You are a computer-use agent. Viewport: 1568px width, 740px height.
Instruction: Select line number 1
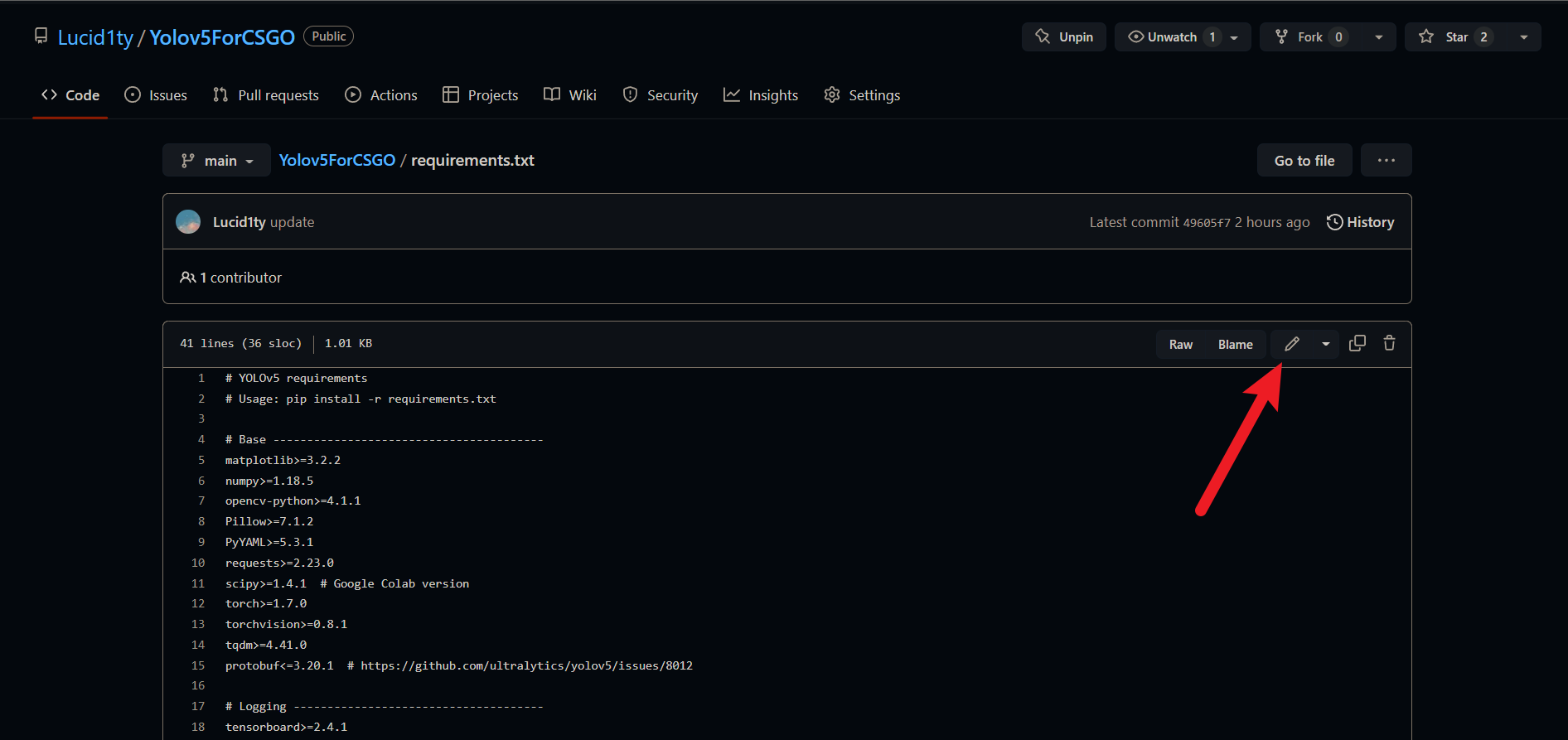(201, 378)
